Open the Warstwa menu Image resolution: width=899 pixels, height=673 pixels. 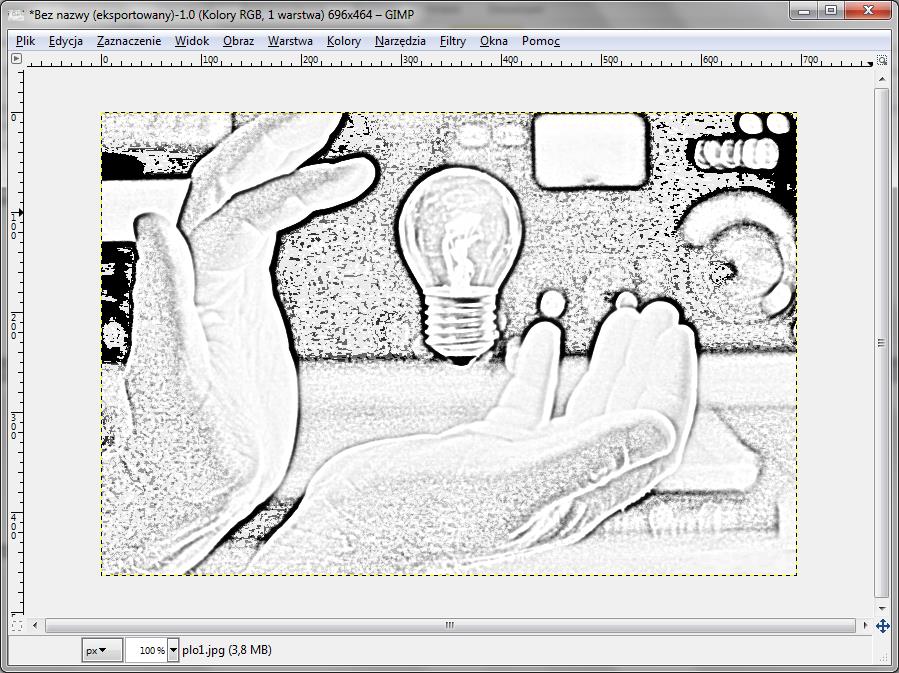coord(290,41)
